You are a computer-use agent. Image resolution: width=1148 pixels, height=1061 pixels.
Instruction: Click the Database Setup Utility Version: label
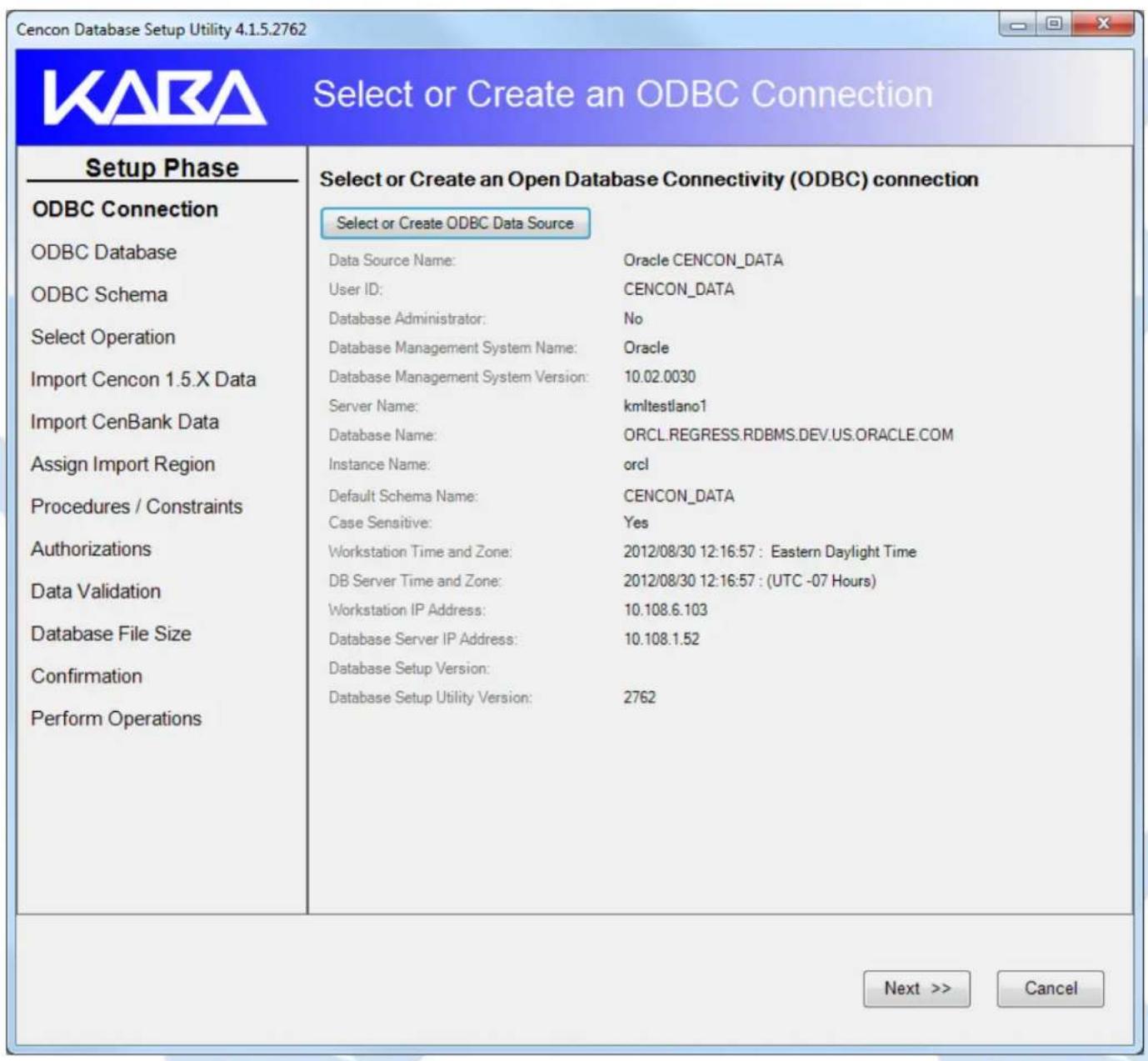point(430,698)
